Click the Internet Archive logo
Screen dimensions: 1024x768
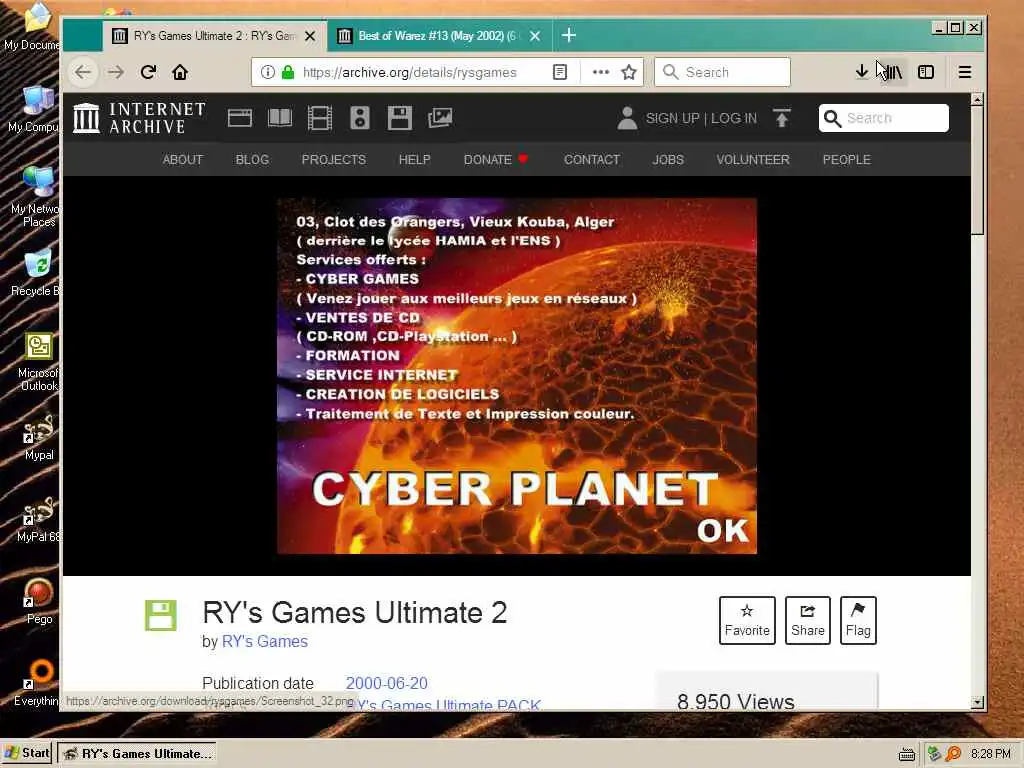139,118
